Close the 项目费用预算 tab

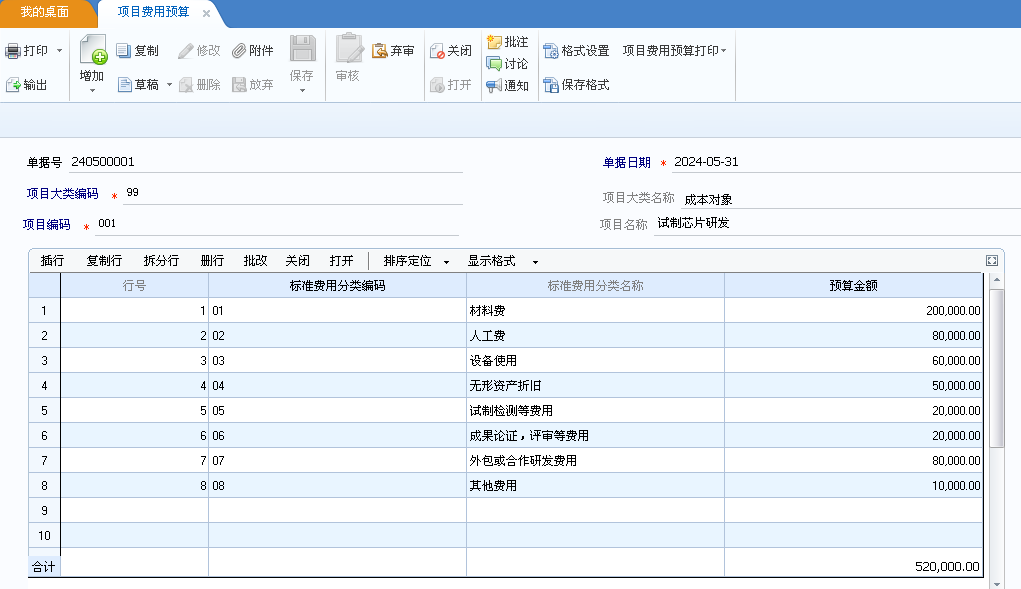pos(206,14)
